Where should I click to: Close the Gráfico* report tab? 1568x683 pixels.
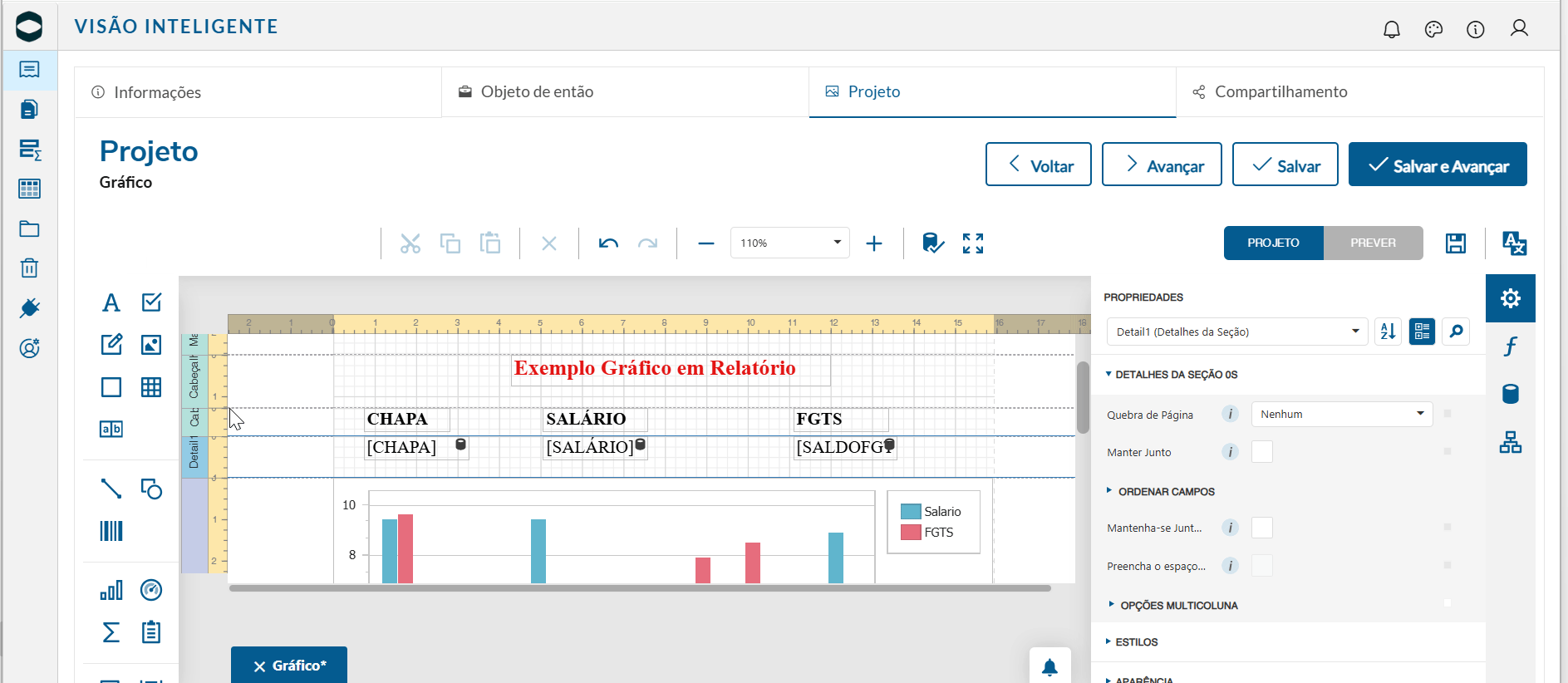point(259,666)
